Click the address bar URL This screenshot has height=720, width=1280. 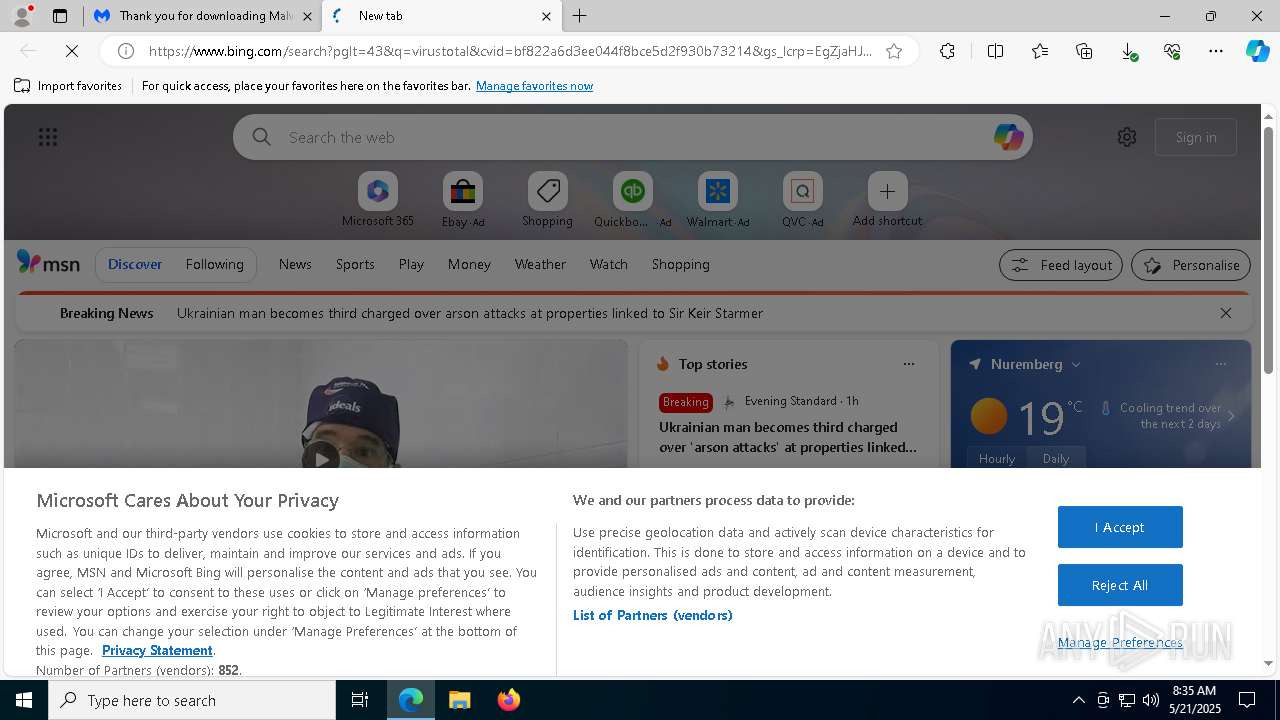point(510,51)
